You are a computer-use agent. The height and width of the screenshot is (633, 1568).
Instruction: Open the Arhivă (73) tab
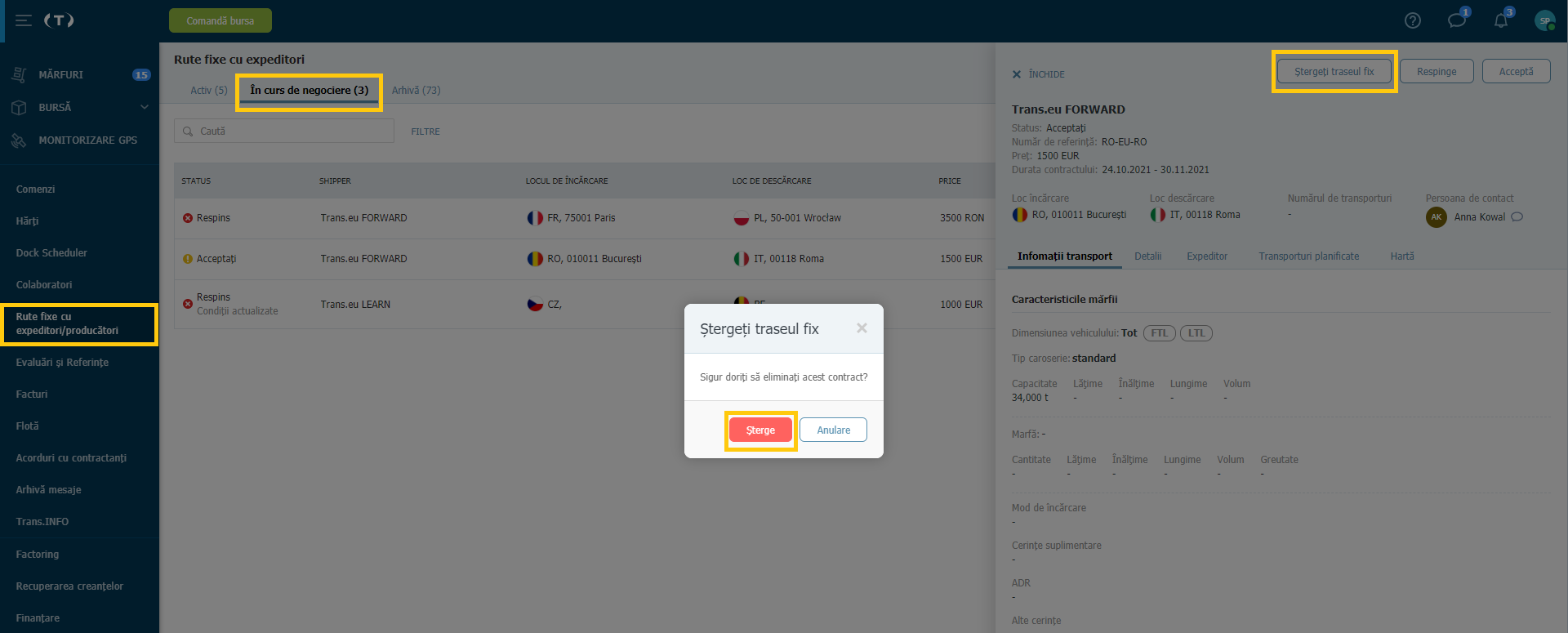click(x=416, y=90)
